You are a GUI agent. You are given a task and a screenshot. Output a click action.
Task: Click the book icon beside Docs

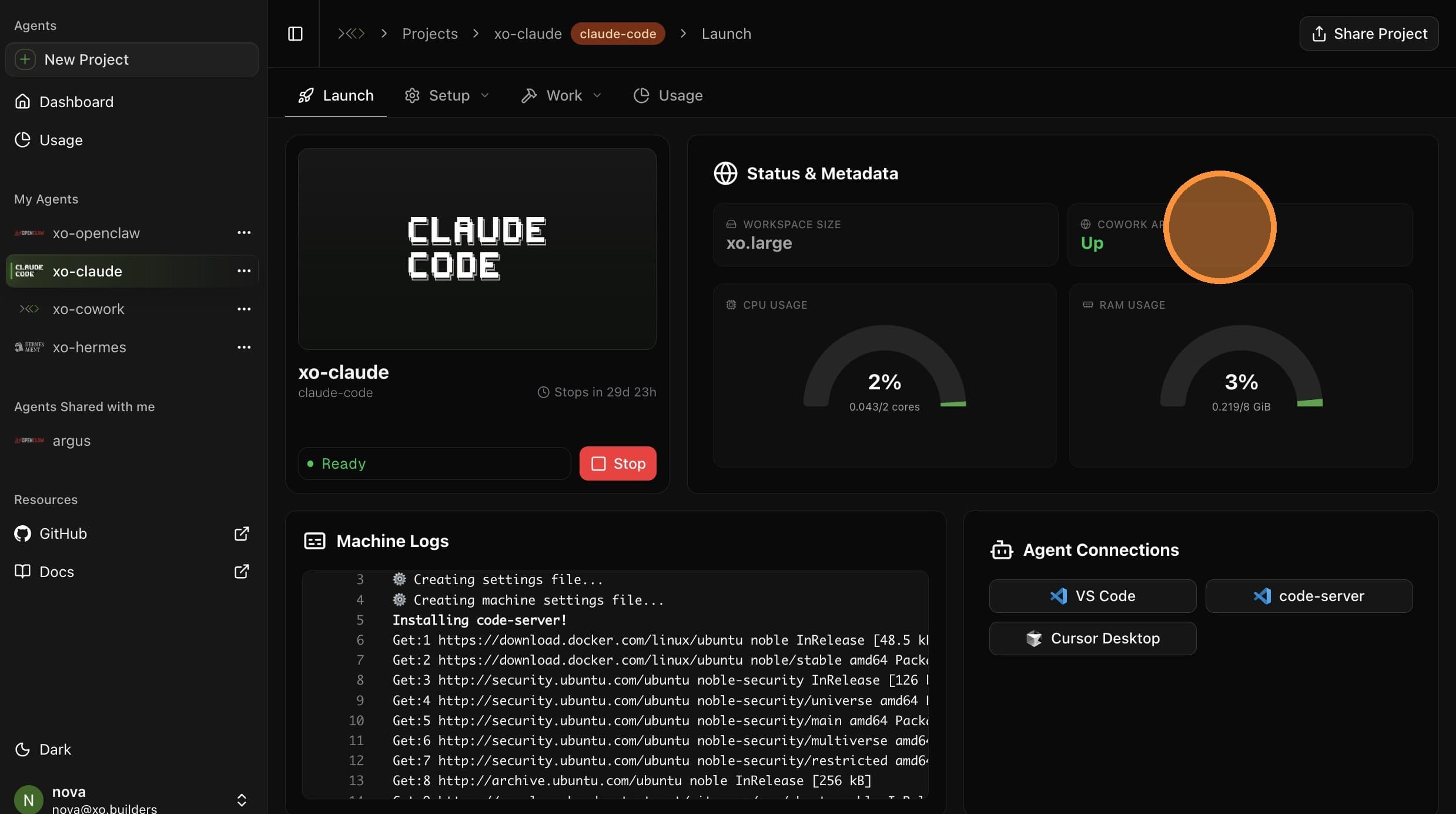click(x=22, y=571)
